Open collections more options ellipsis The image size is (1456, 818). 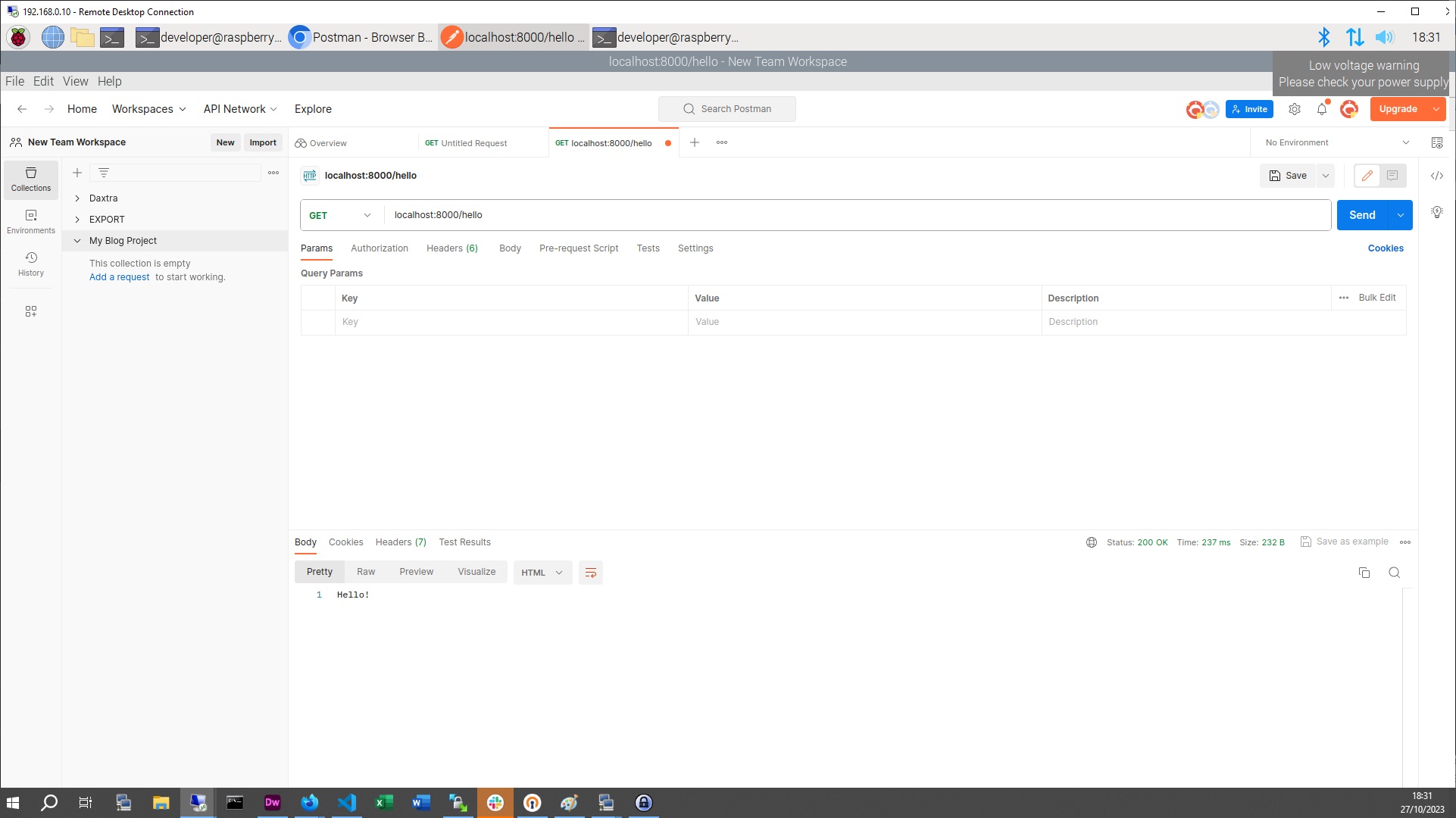[x=273, y=173]
